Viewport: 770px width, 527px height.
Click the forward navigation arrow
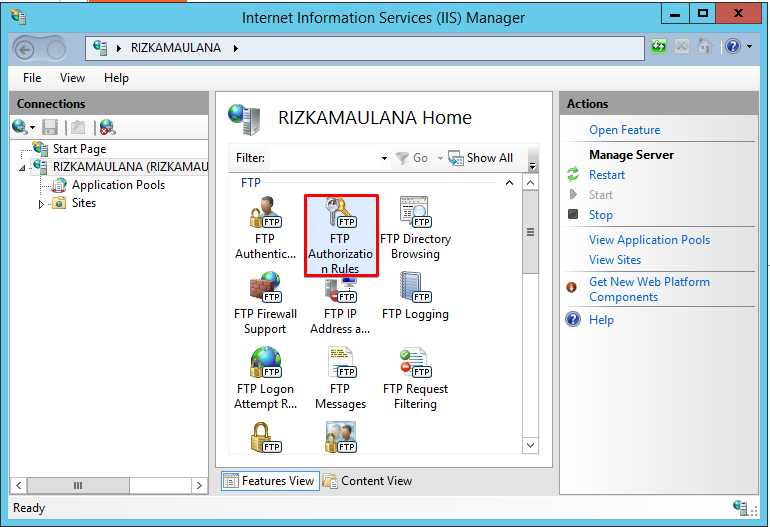[x=56, y=50]
